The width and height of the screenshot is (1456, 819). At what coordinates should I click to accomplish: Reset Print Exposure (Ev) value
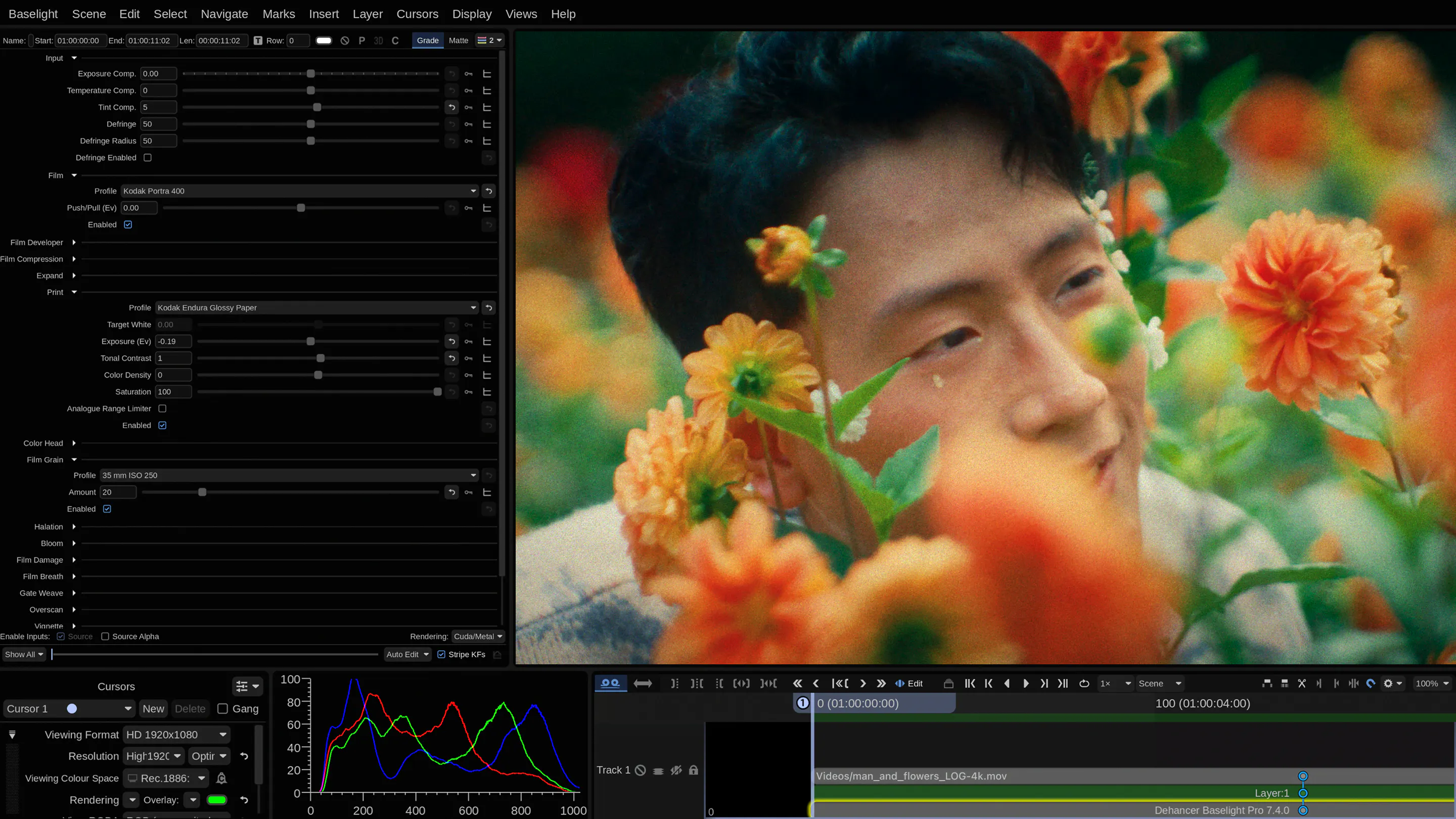click(x=451, y=341)
